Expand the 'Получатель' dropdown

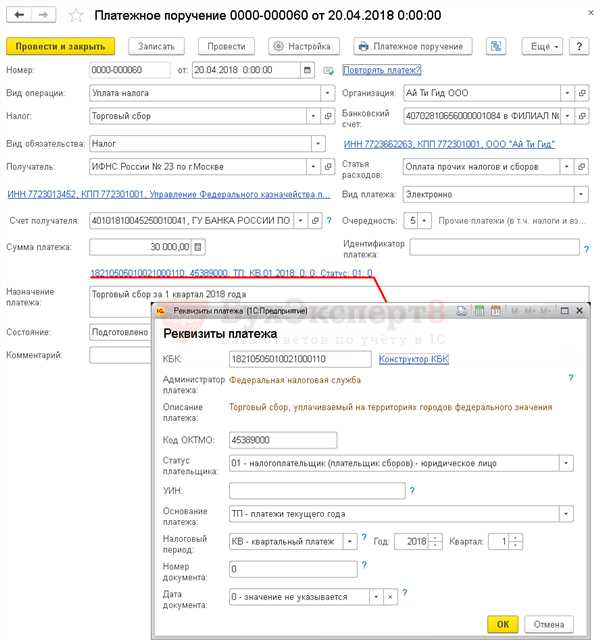[313, 166]
